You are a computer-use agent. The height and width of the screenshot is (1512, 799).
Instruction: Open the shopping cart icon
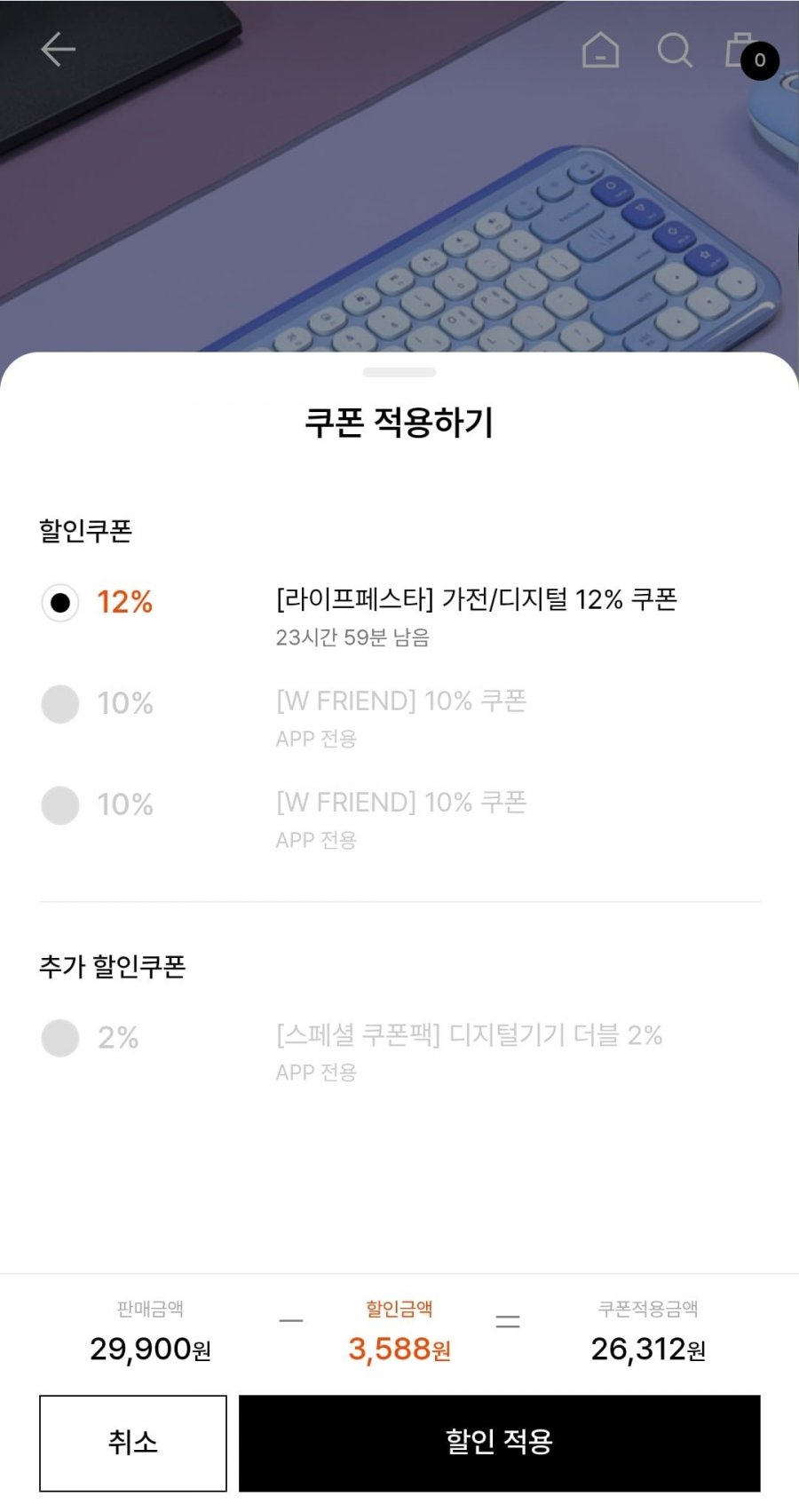(x=746, y=53)
